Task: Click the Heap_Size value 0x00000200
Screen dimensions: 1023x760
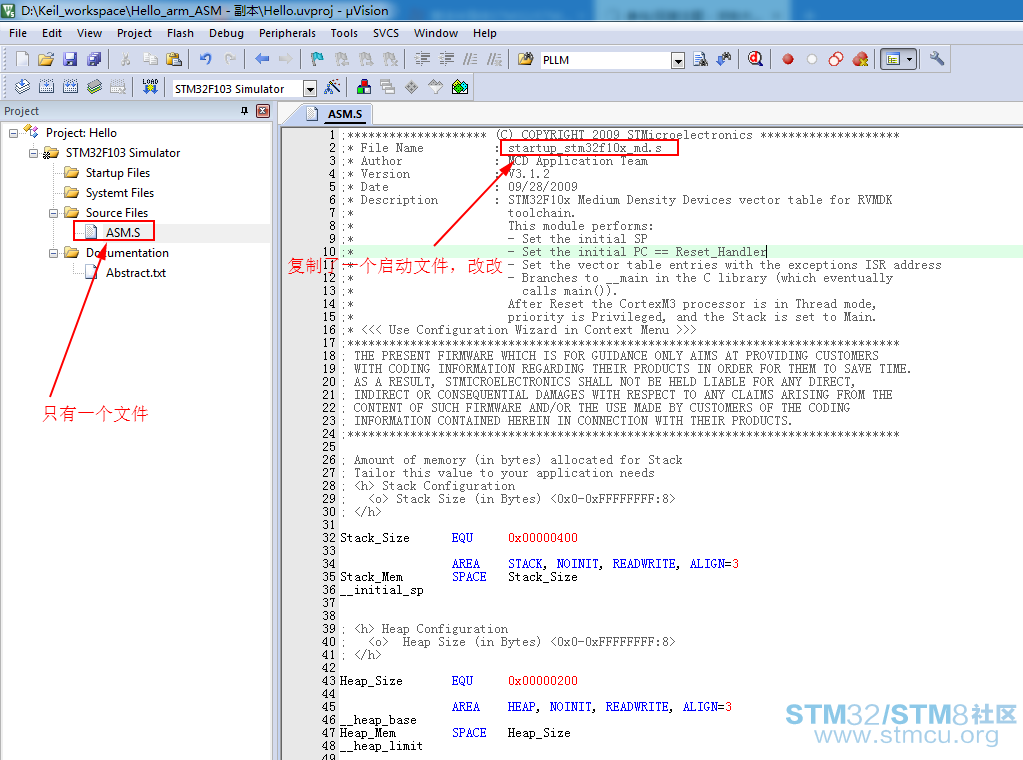Action: 542,681
